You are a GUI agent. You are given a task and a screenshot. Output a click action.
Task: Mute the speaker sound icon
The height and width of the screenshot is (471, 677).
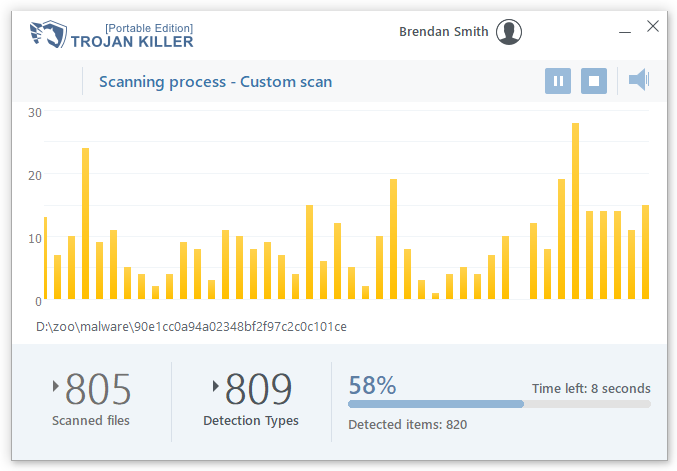pyautogui.click(x=639, y=80)
